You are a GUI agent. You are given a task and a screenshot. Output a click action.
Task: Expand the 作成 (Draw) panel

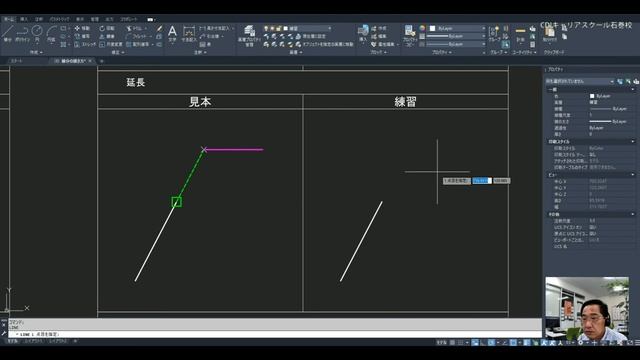point(36,52)
